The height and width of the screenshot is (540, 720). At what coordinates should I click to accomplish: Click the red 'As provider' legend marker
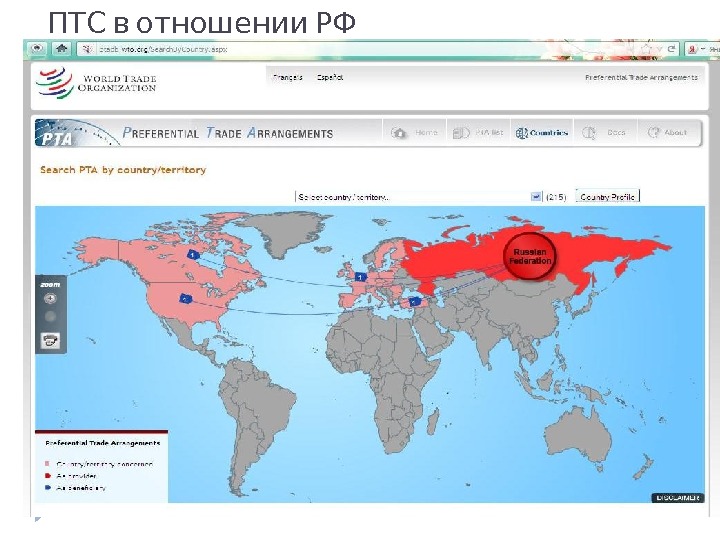[x=47, y=476]
